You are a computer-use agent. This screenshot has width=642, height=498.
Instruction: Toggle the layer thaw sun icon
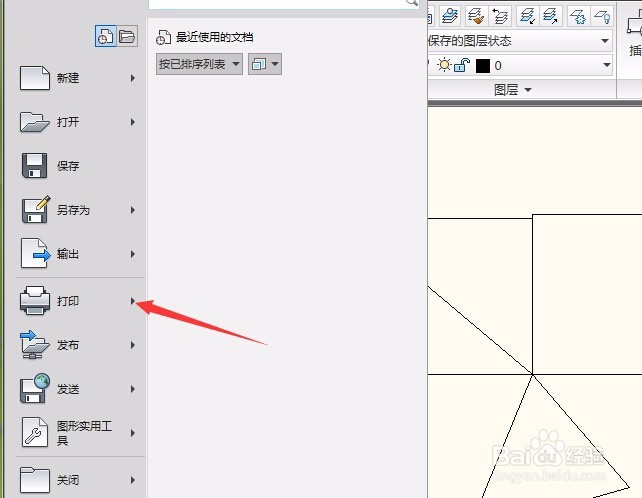click(x=444, y=65)
